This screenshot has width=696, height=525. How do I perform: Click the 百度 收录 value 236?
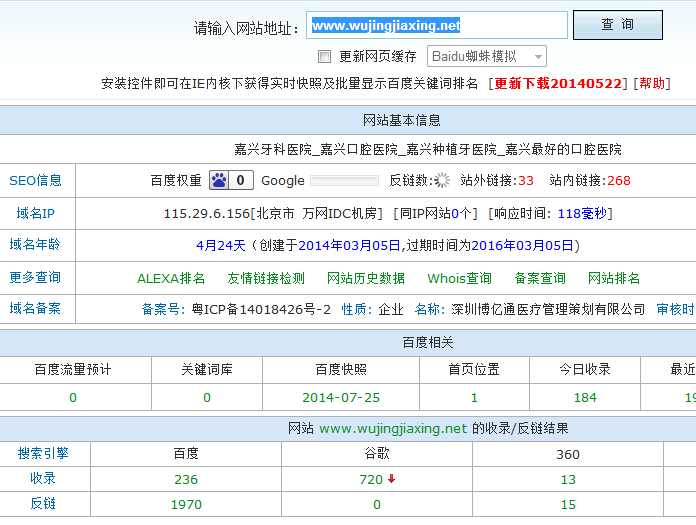pyautogui.click(x=186, y=479)
